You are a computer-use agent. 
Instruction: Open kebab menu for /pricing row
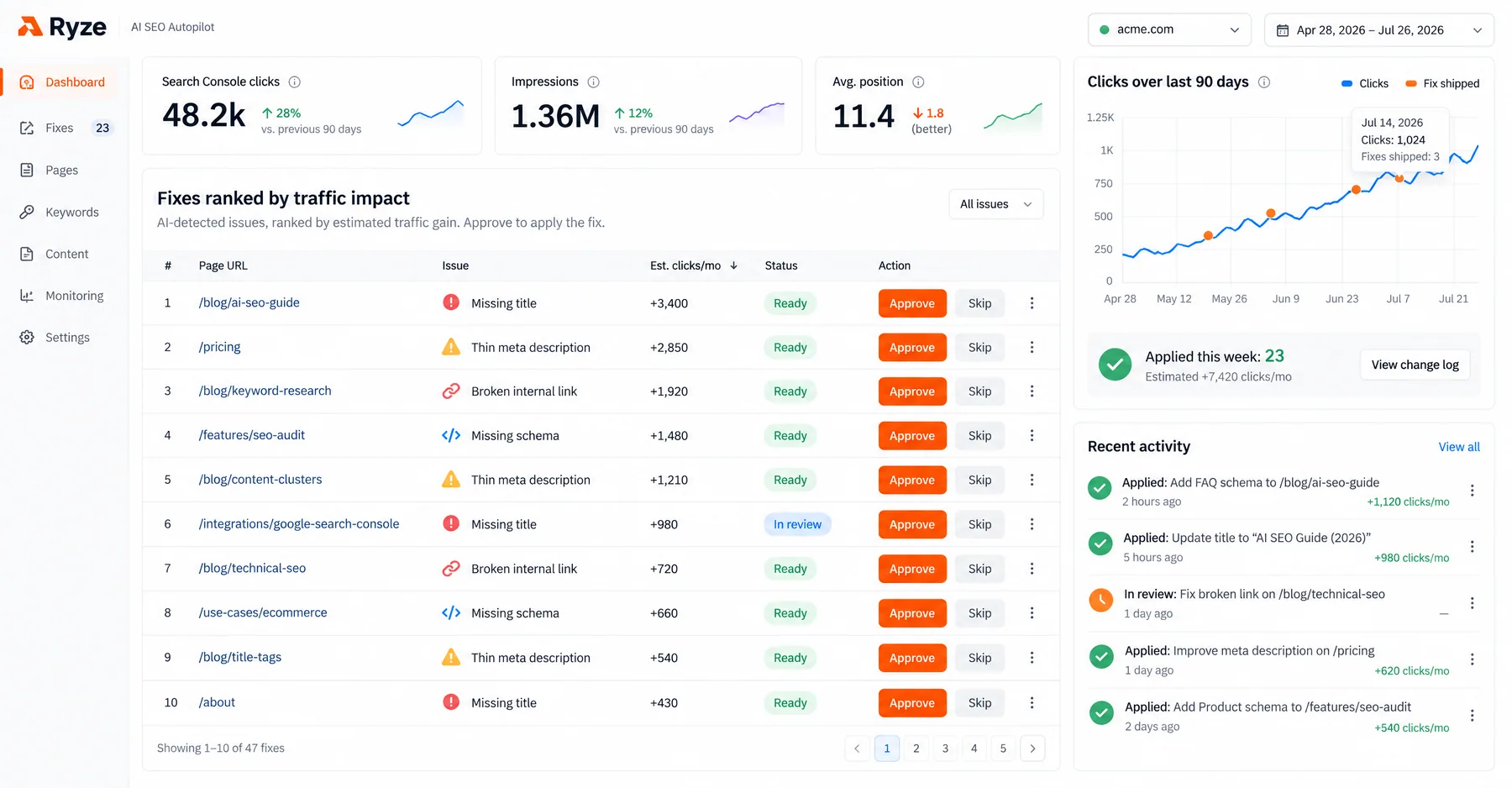[1032, 348]
